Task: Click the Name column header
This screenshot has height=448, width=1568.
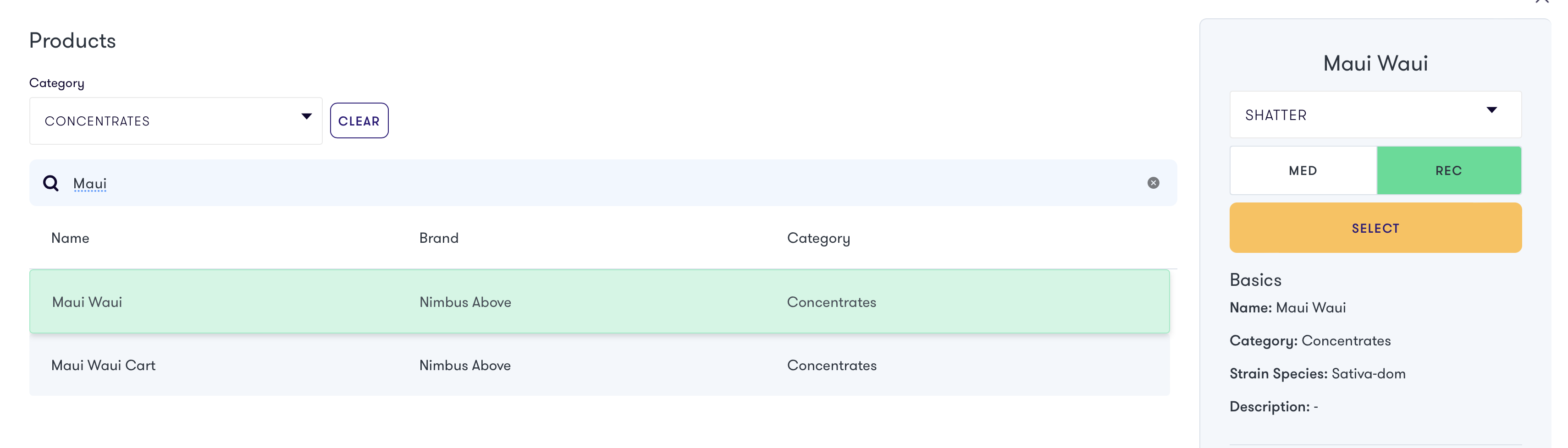Action: (x=70, y=238)
